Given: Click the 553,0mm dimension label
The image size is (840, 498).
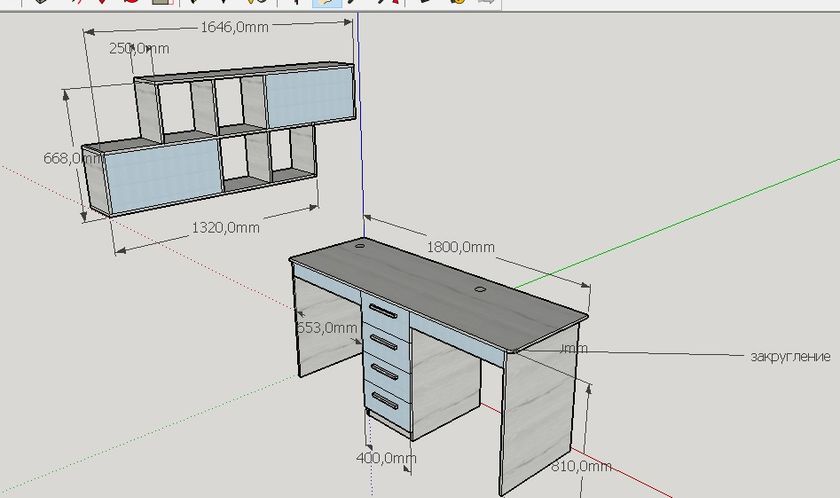Looking at the screenshot, I should [327, 327].
